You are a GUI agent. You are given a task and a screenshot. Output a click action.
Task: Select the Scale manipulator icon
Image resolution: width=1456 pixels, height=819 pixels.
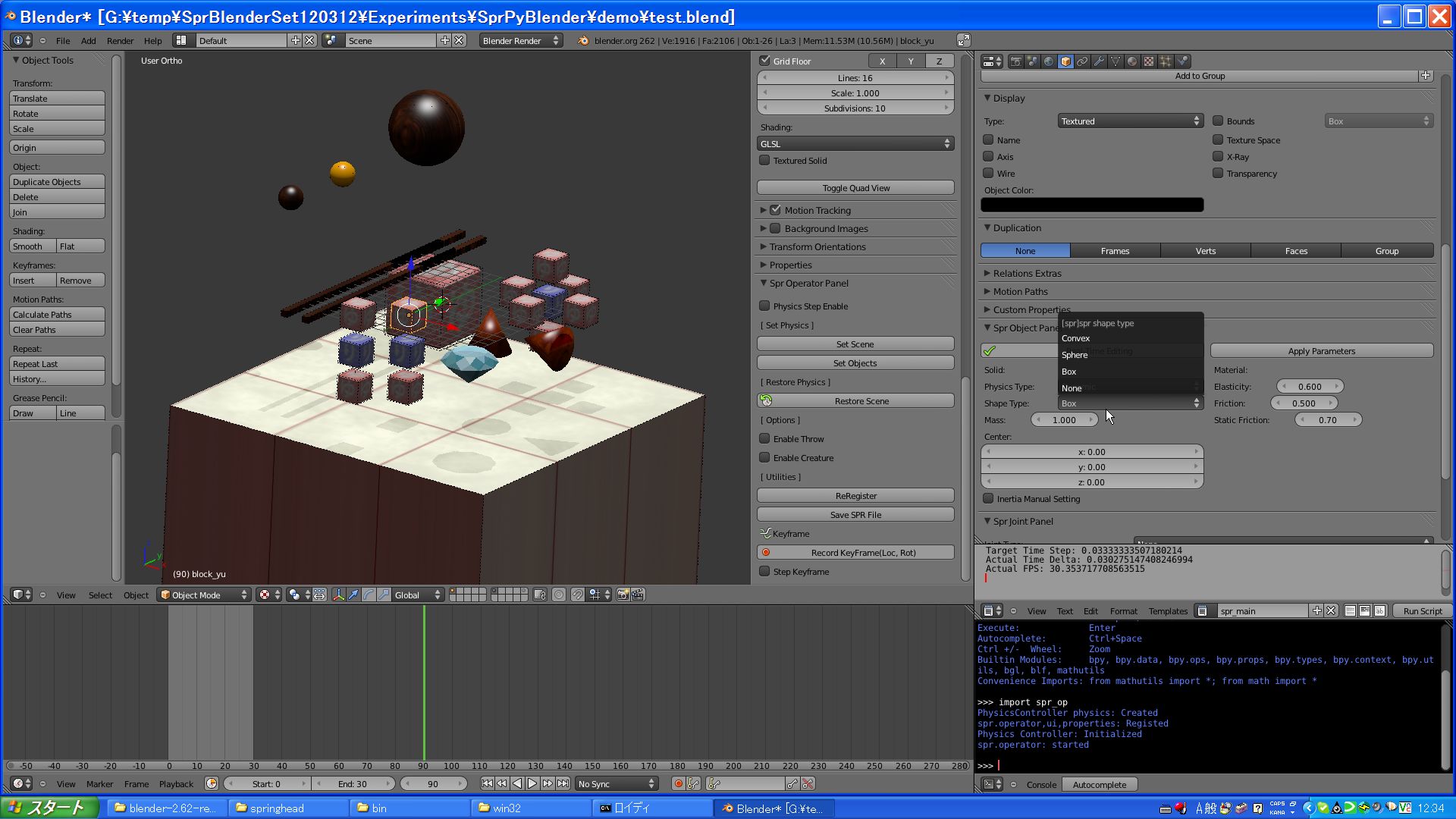(384, 595)
